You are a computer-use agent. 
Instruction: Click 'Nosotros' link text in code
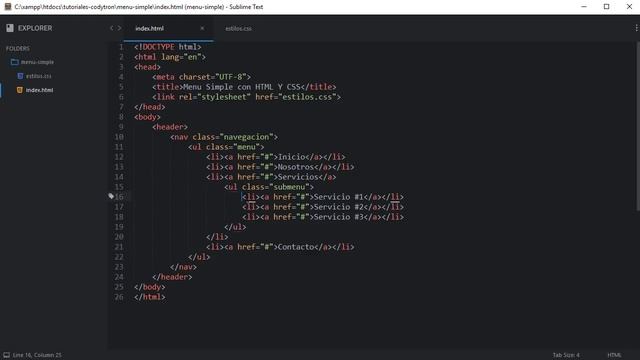pyautogui.click(x=296, y=167)
